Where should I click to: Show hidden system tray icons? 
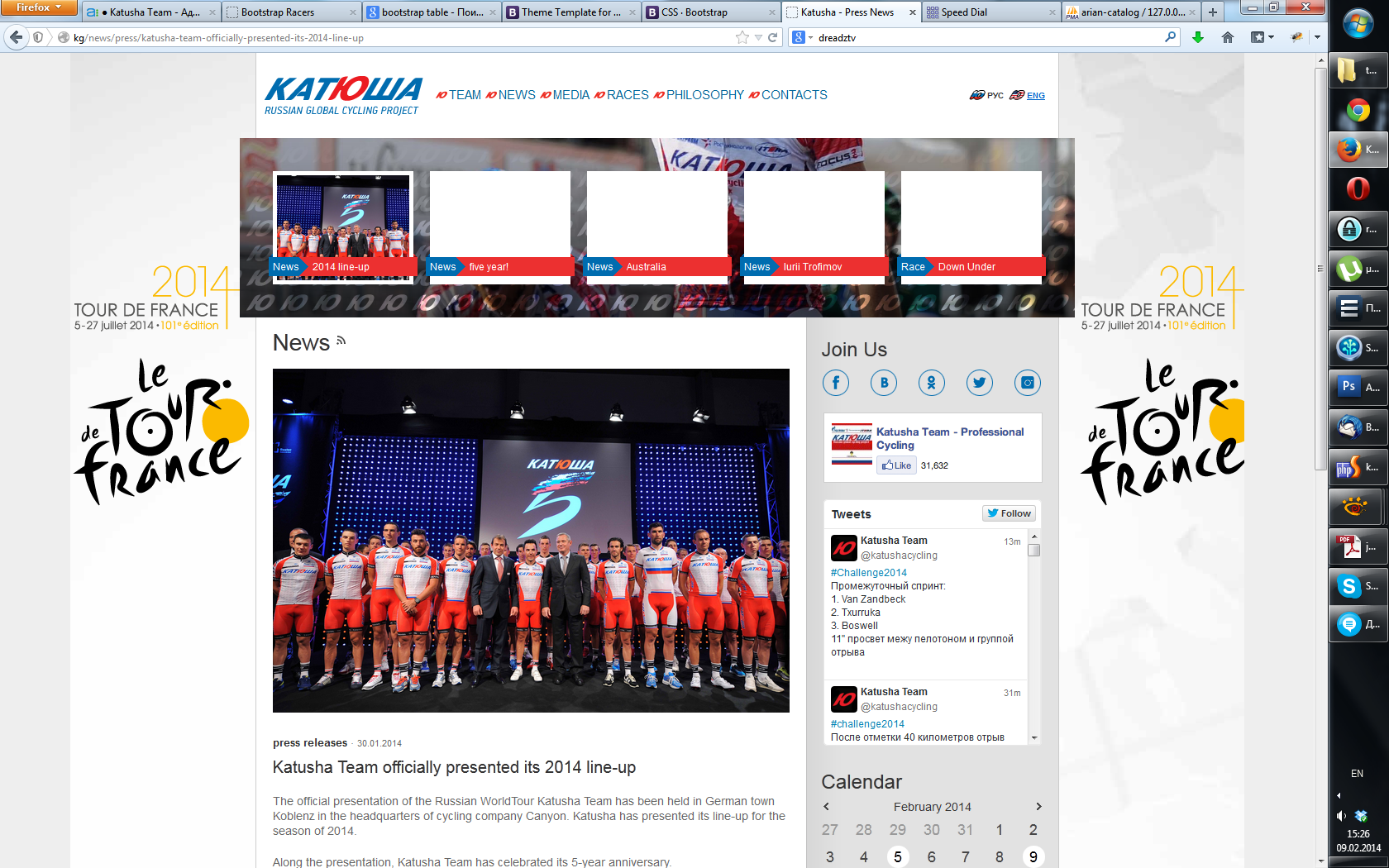point(1339,795)
